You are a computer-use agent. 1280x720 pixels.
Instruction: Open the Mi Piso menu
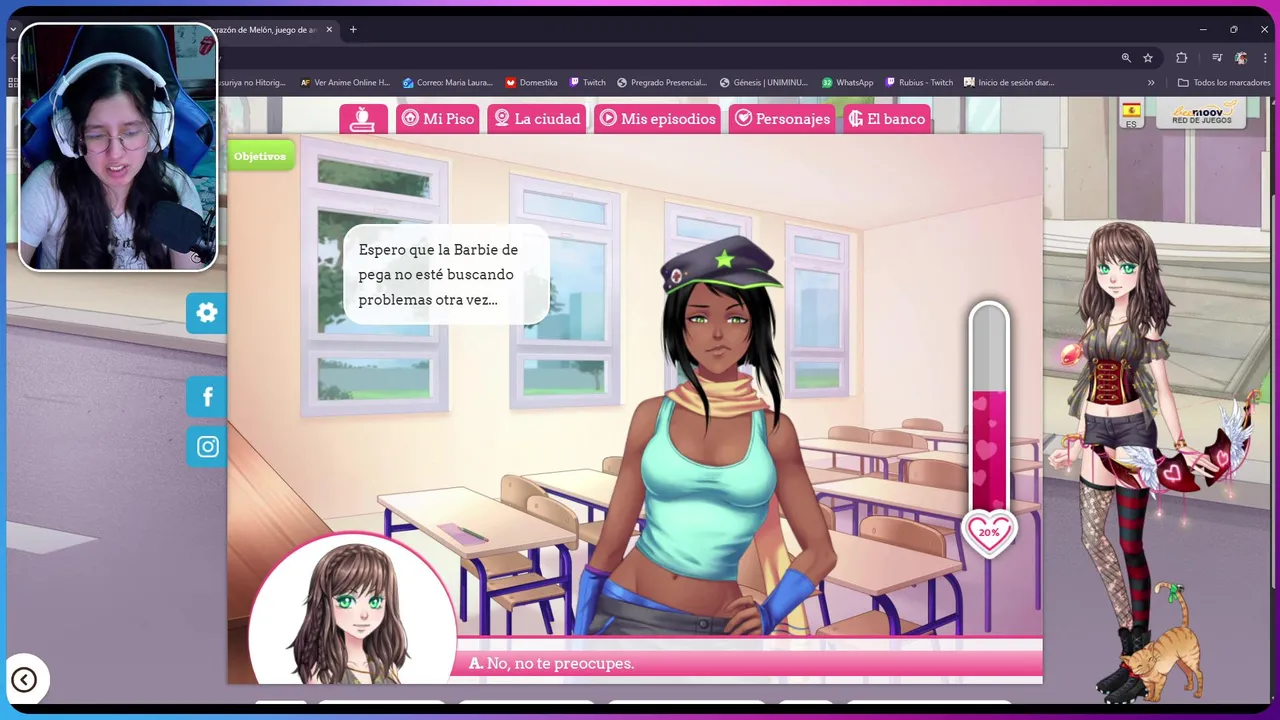(438, 119)
